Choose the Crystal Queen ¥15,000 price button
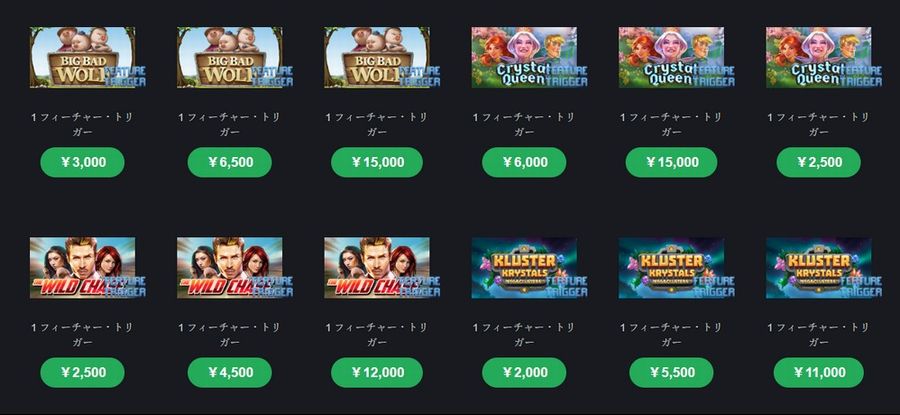 point(672,162)
